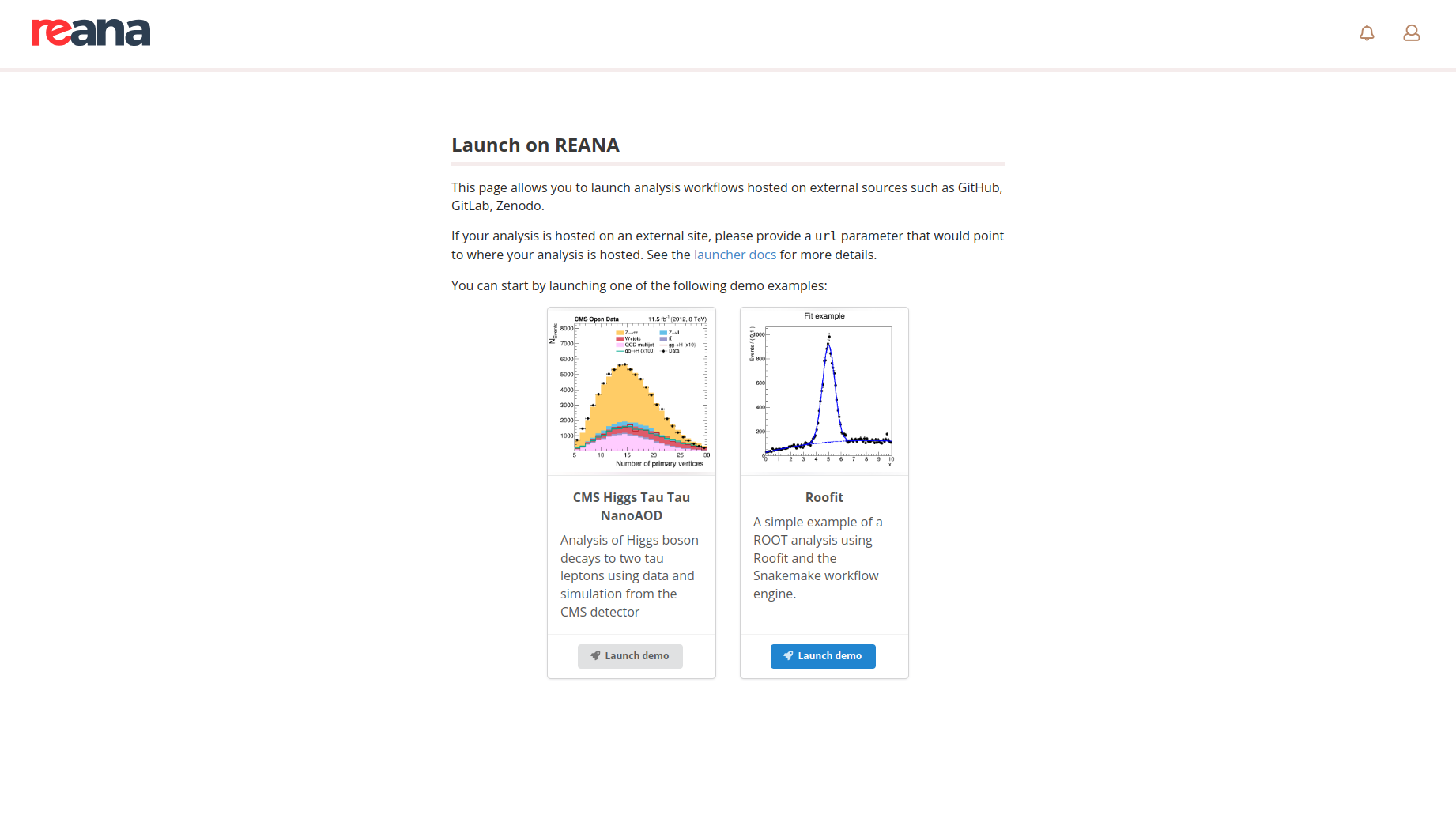Viewport: 1456px width, 815px height.
Task: Select the CMS Higgs Tau Tau NanoAOD title
Action: click(632, 506)
